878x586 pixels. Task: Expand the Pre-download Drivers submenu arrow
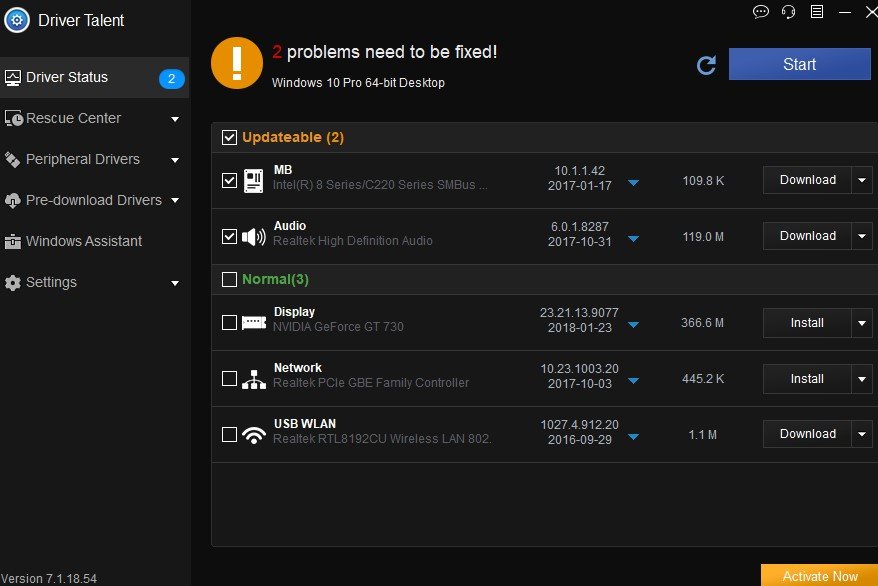[175, 200]
